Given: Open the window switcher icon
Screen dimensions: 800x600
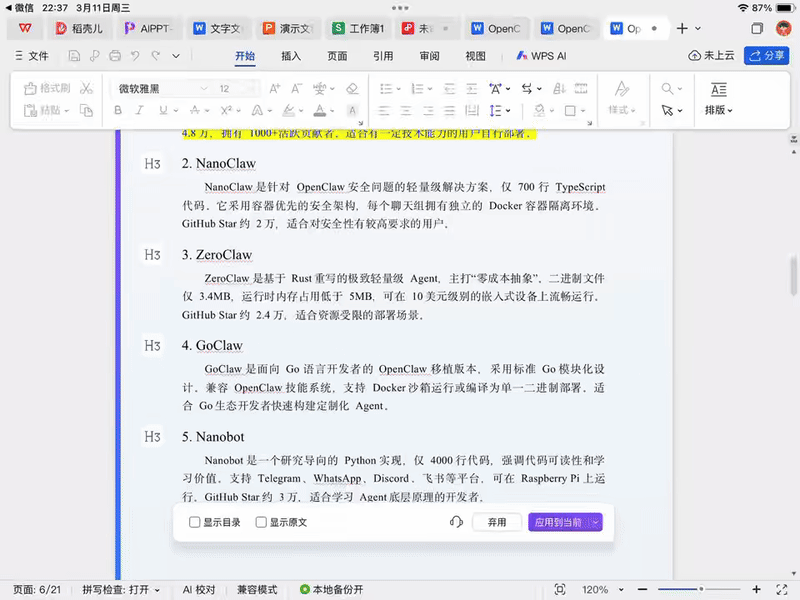Looking at the screenshot, I should (757, 29).
